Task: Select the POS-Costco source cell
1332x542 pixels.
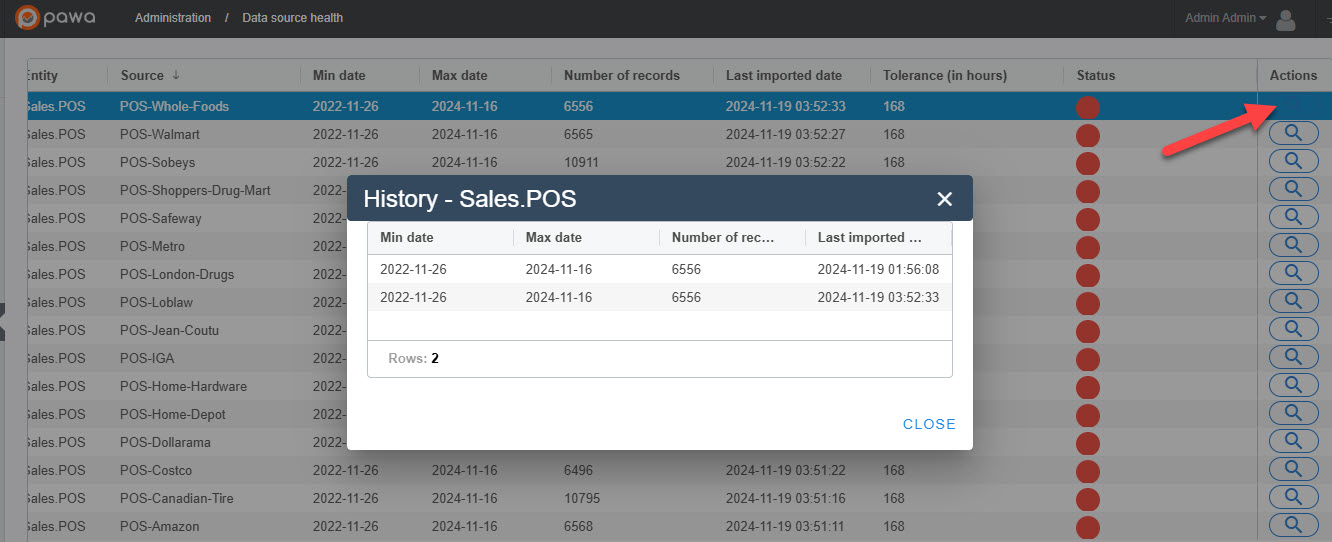Action: (x=156, y=470)
